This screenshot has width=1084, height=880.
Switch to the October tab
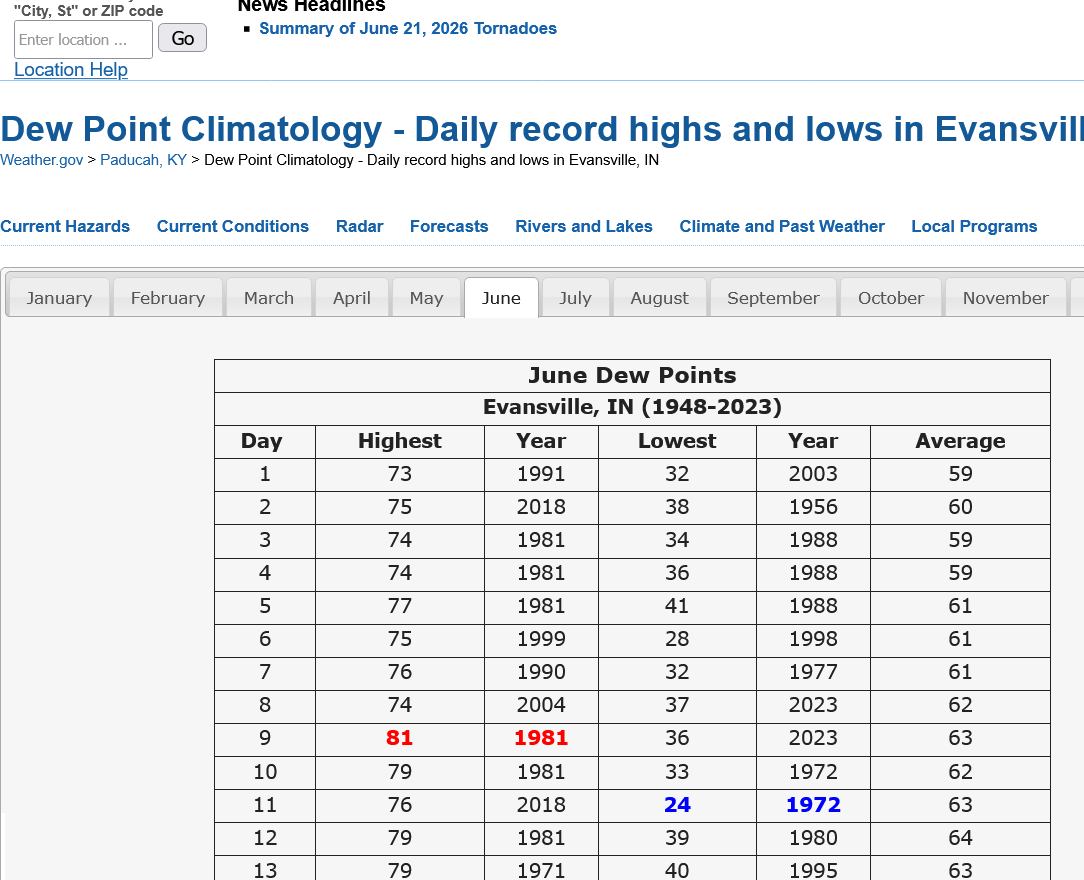point(891,298)
